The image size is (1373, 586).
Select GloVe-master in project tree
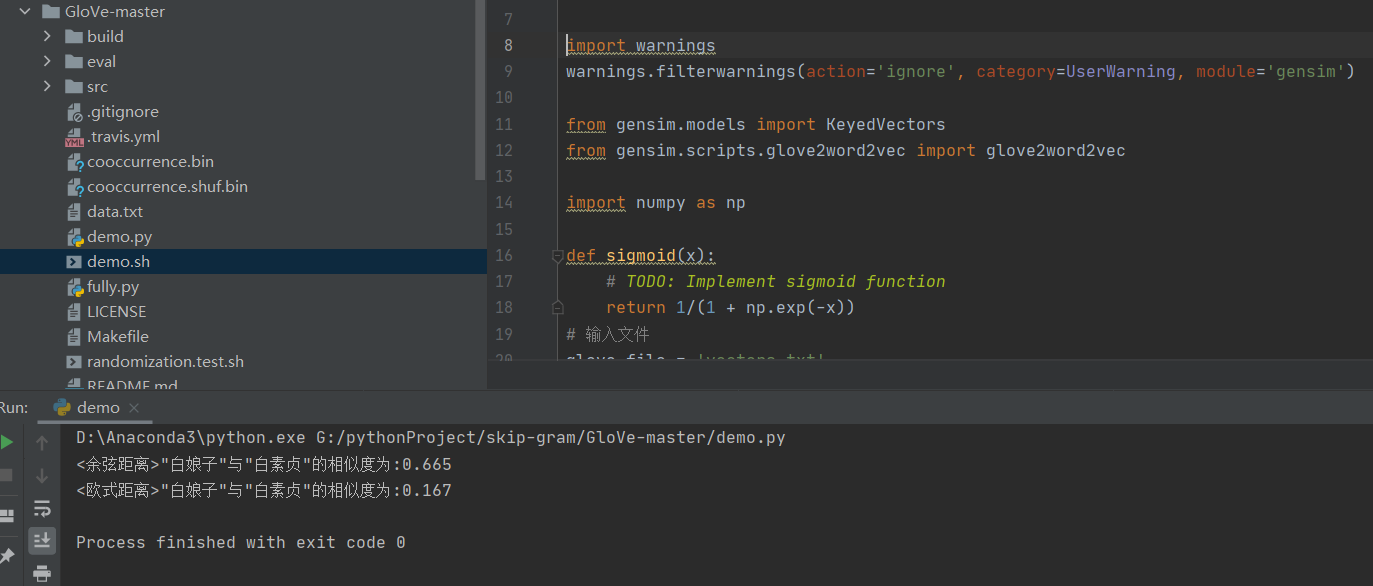115,12
